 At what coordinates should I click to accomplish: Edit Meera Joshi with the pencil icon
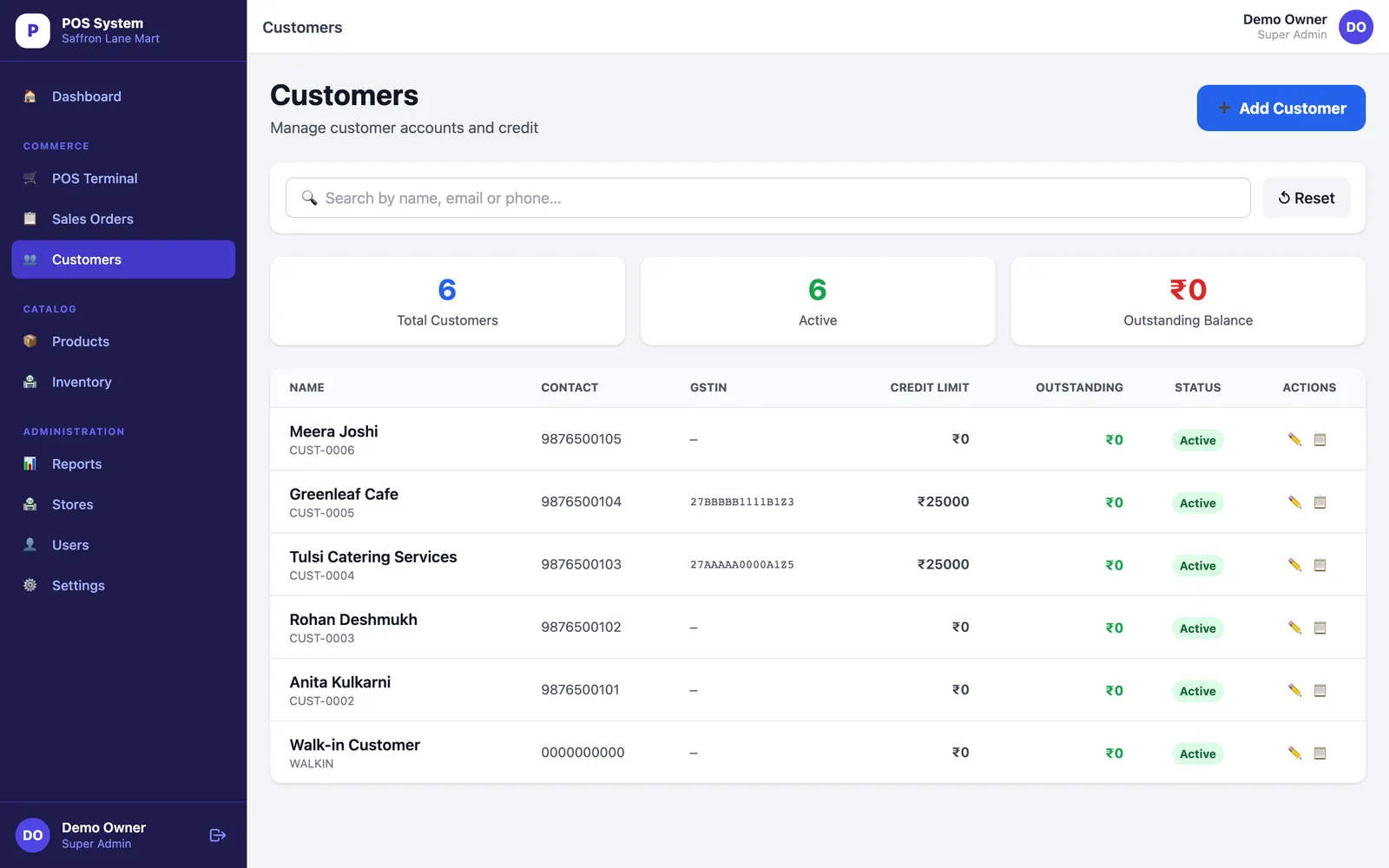point(1294,439)
